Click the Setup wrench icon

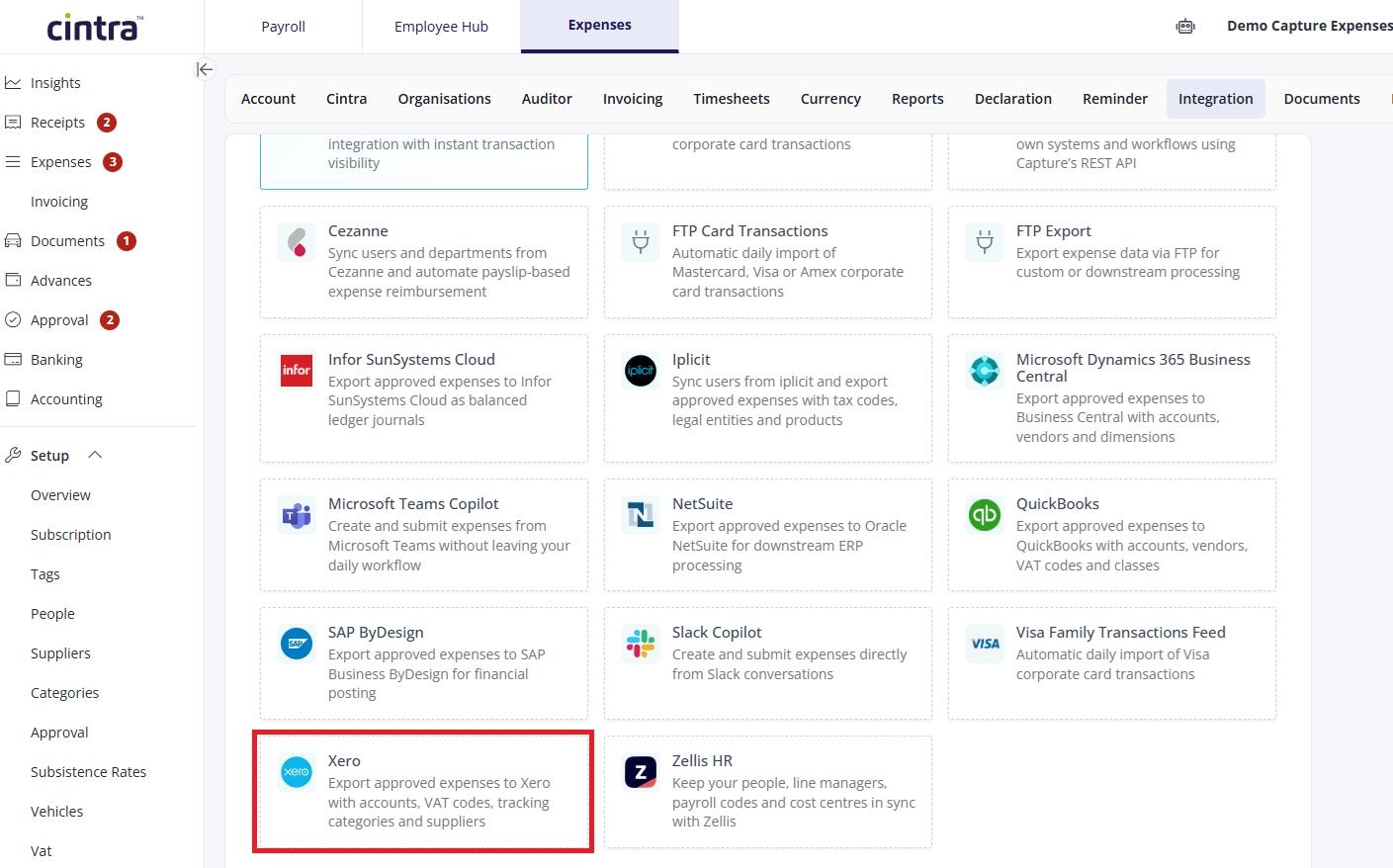tap(13, 455)
